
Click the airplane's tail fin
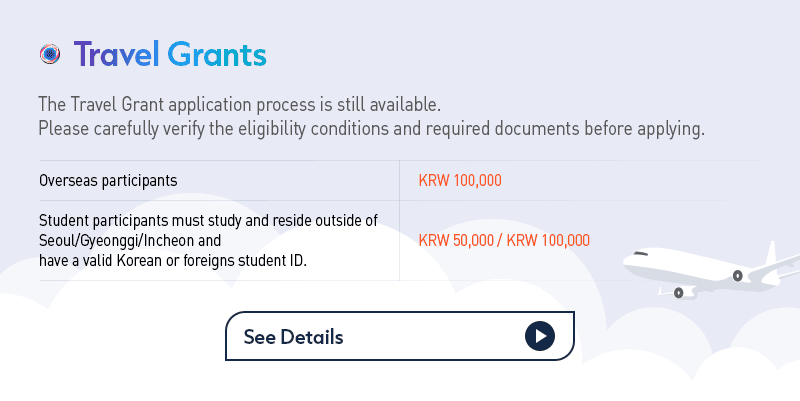(x=771, y=253)
